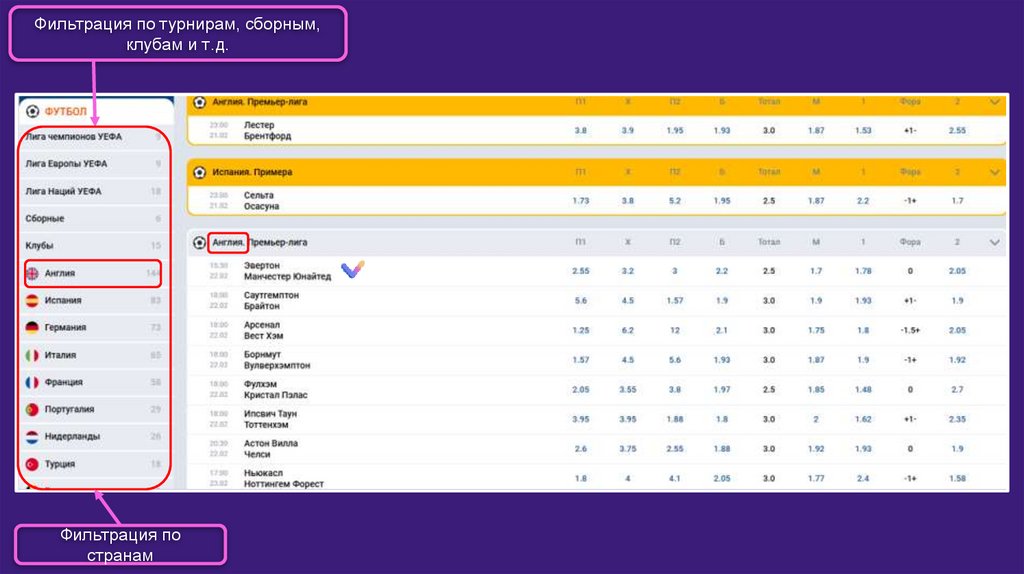The image size is (1024, 574).
Task: Open the Ипсвич Таун – Тоттенхэм match
Action: 270,419
